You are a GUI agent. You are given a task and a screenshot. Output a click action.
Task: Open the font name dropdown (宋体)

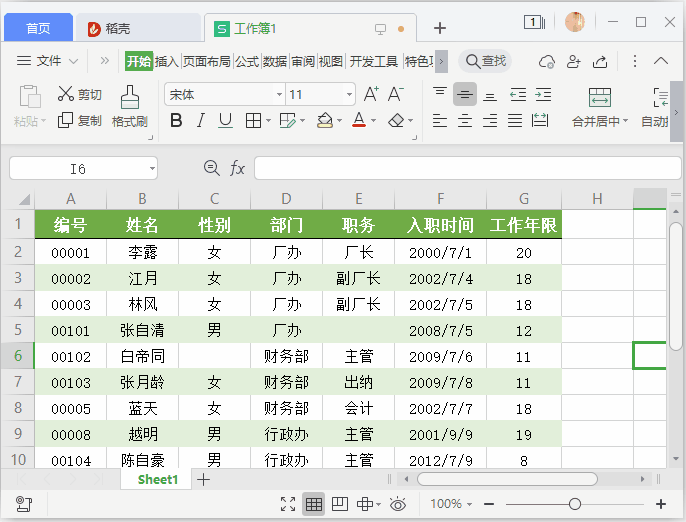tap(280, 94)
